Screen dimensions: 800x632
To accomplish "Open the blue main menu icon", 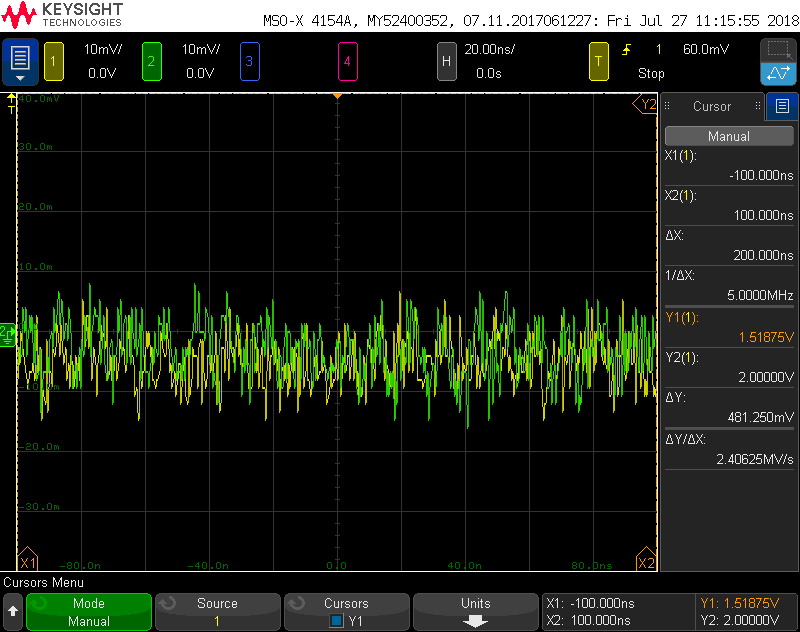I will [x=20, y=61].
